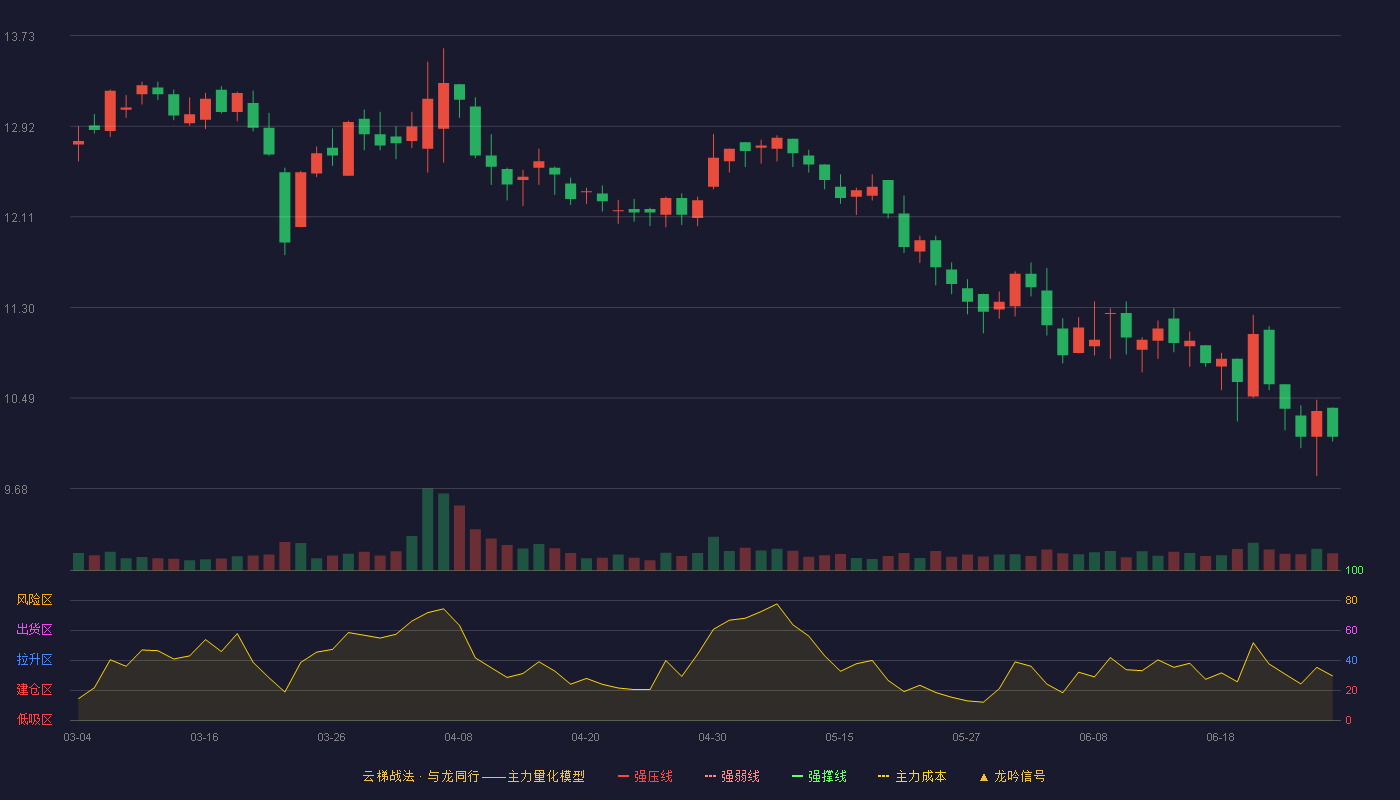Toggle the 强弱线 legend series
Image resolution: width=1400 pixels, height=800 pixels.
point(732,776)
